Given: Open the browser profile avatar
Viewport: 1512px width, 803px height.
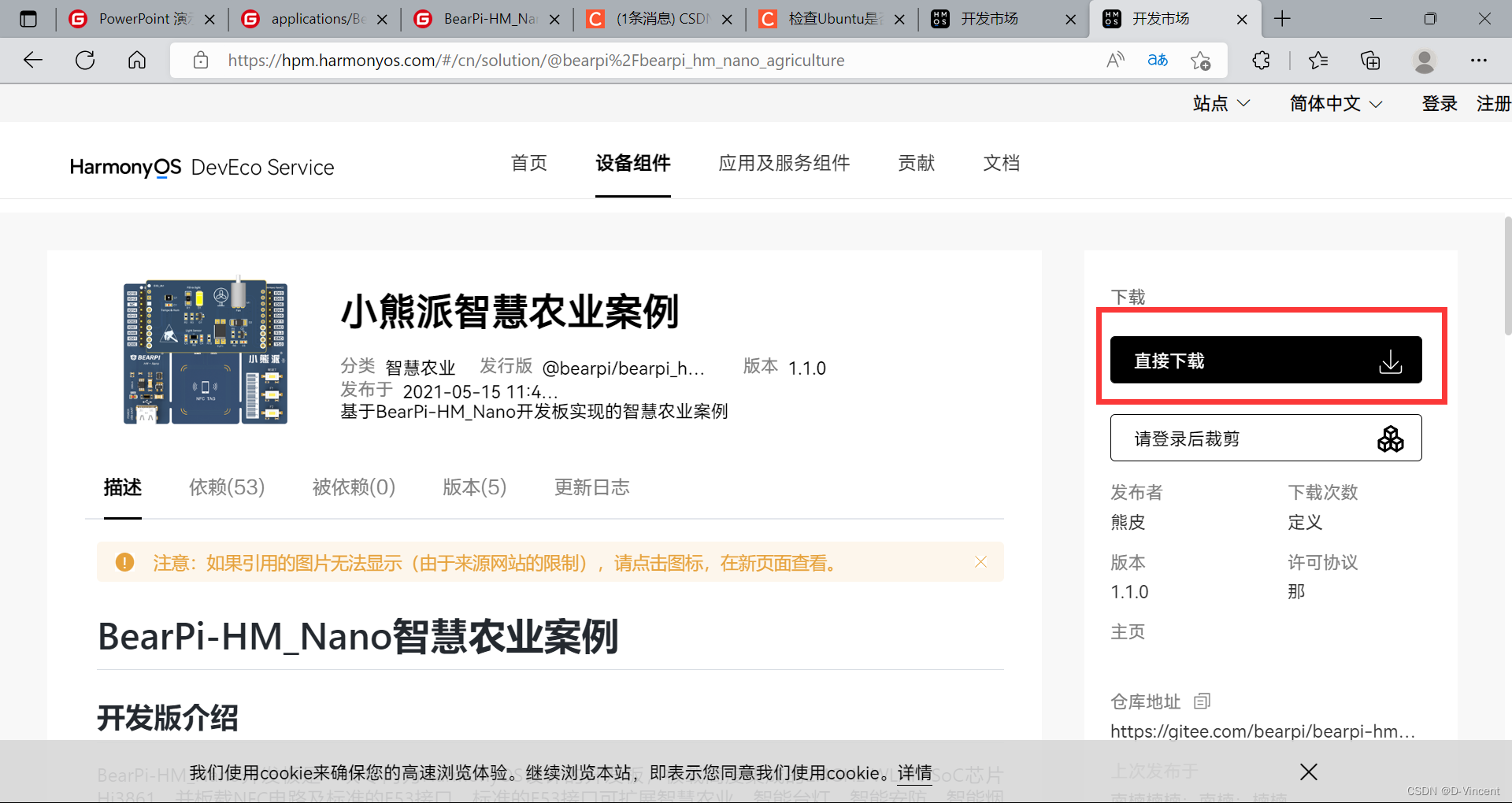Looking at the screenshot, I should click(1424, 60).
